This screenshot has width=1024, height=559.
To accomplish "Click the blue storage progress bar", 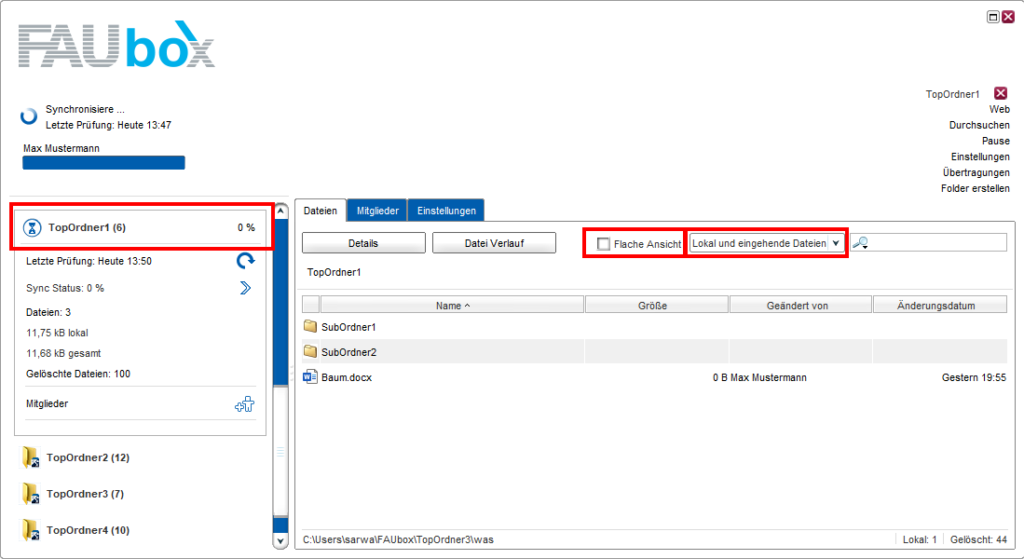I will tap(104, 163).
